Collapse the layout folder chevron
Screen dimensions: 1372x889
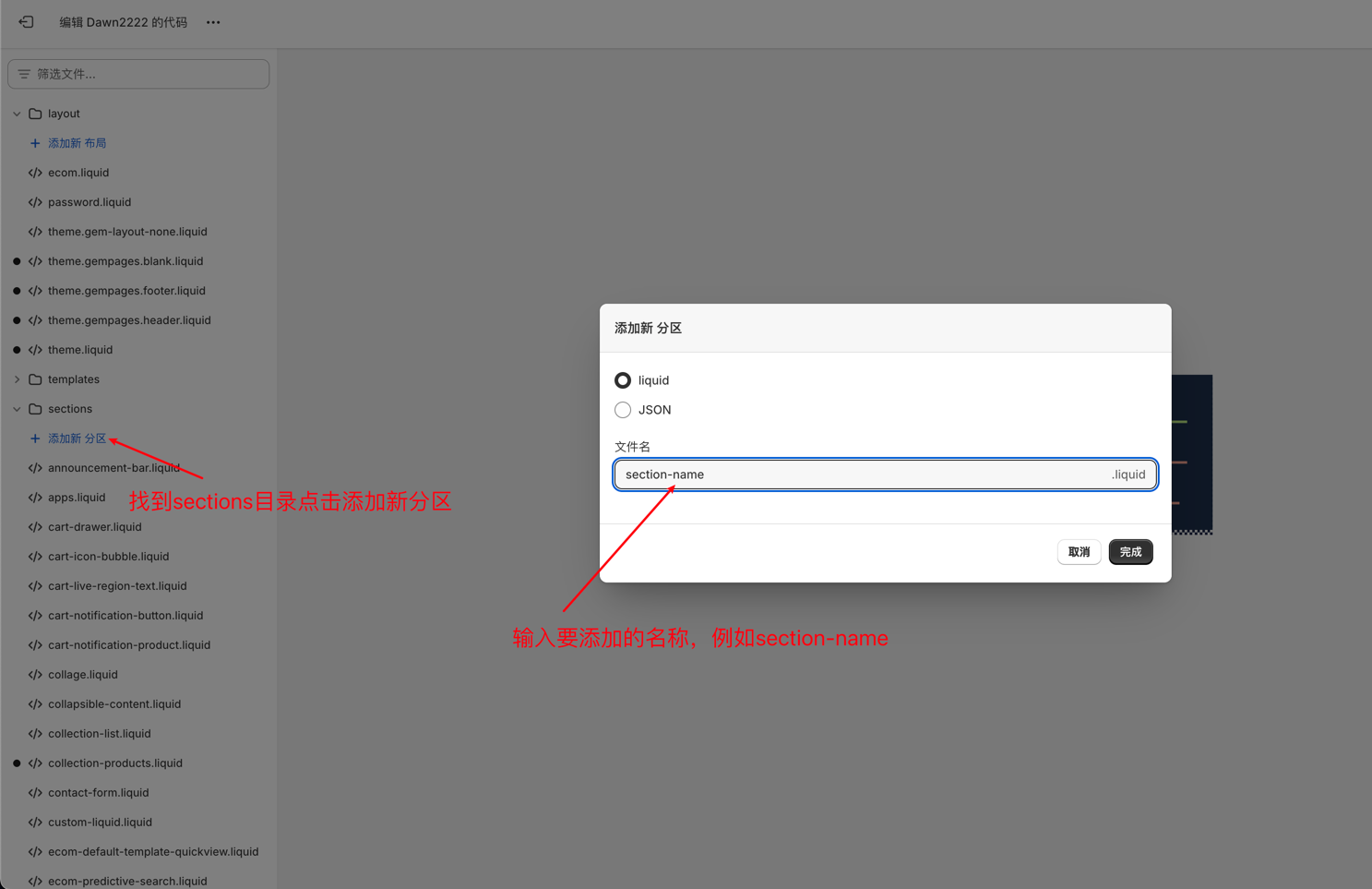(17, 114)
